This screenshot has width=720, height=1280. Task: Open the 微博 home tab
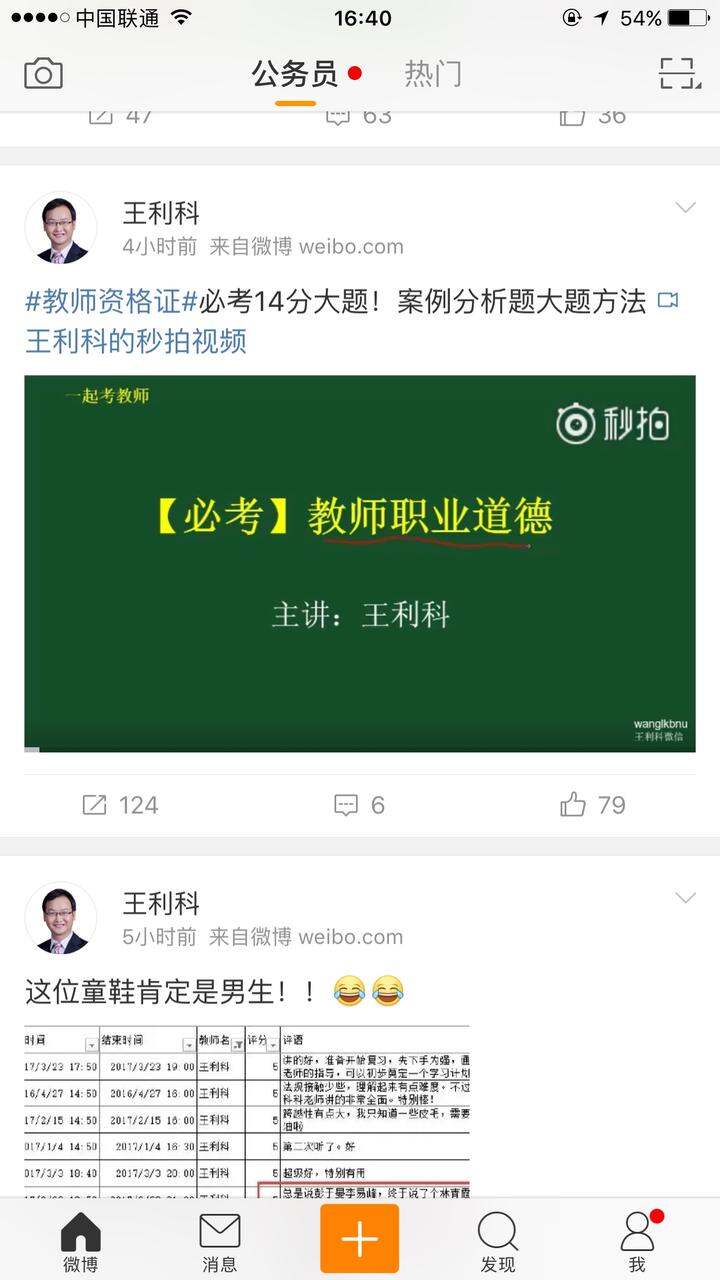tap(81, 1241)
